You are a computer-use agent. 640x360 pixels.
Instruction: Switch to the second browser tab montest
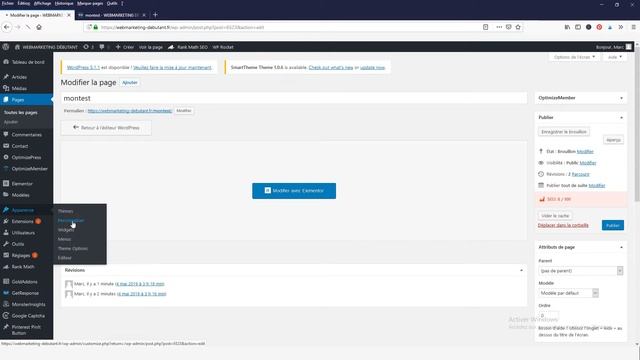point(111,15)
